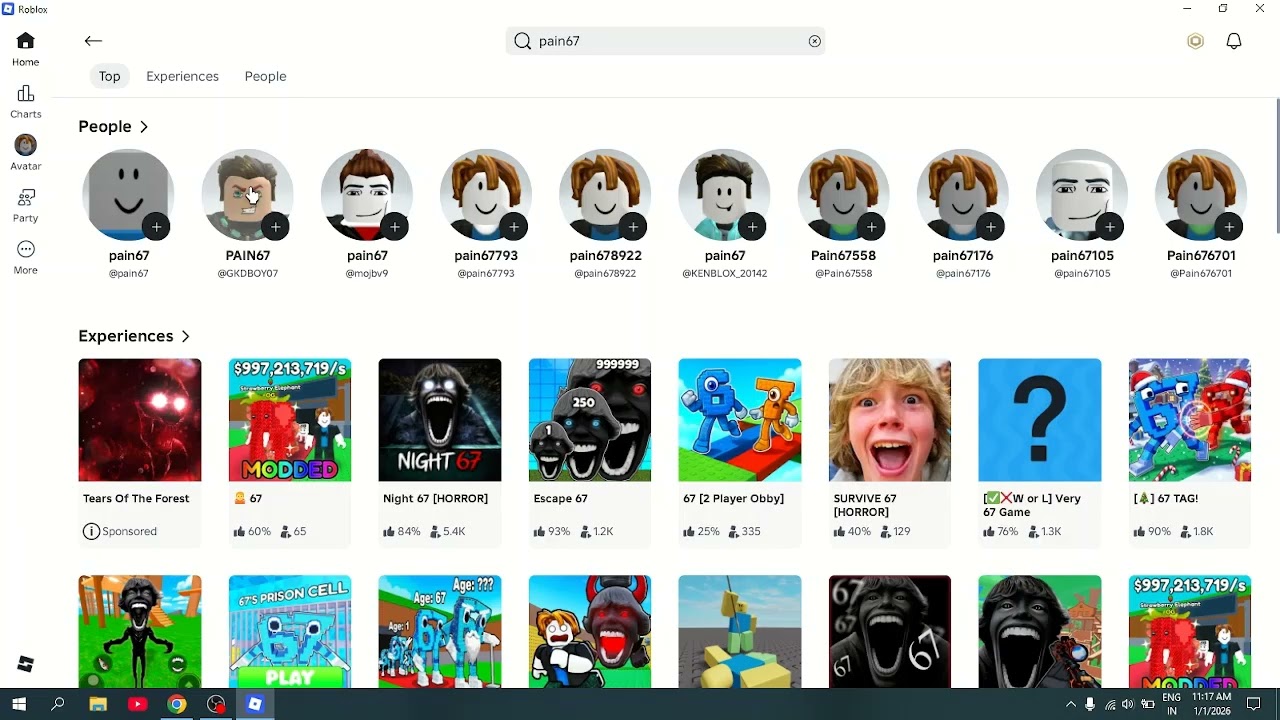Click the search field containing pain67

(x=665, y=41)
